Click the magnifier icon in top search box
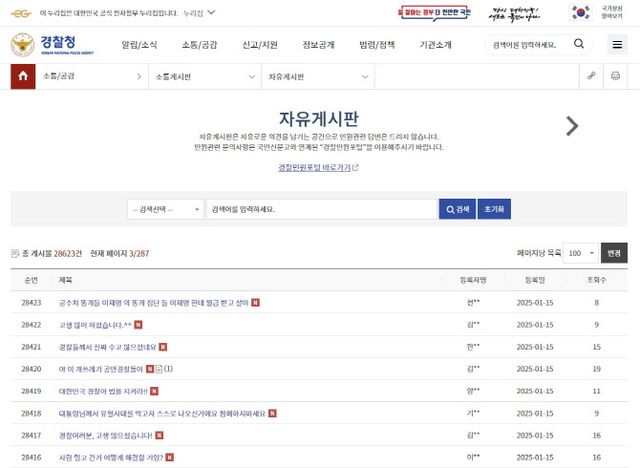Image resolution: width=640 pixels, height=468 pixels. point(579,45)
